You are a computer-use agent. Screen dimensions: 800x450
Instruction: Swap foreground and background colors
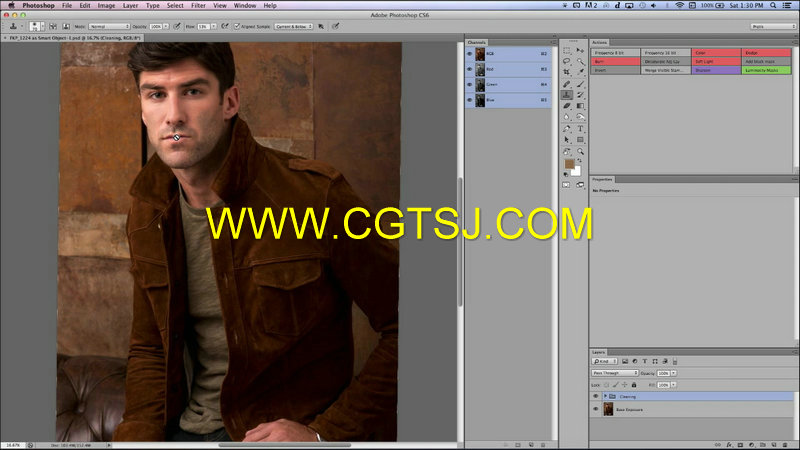coord(580,161)
